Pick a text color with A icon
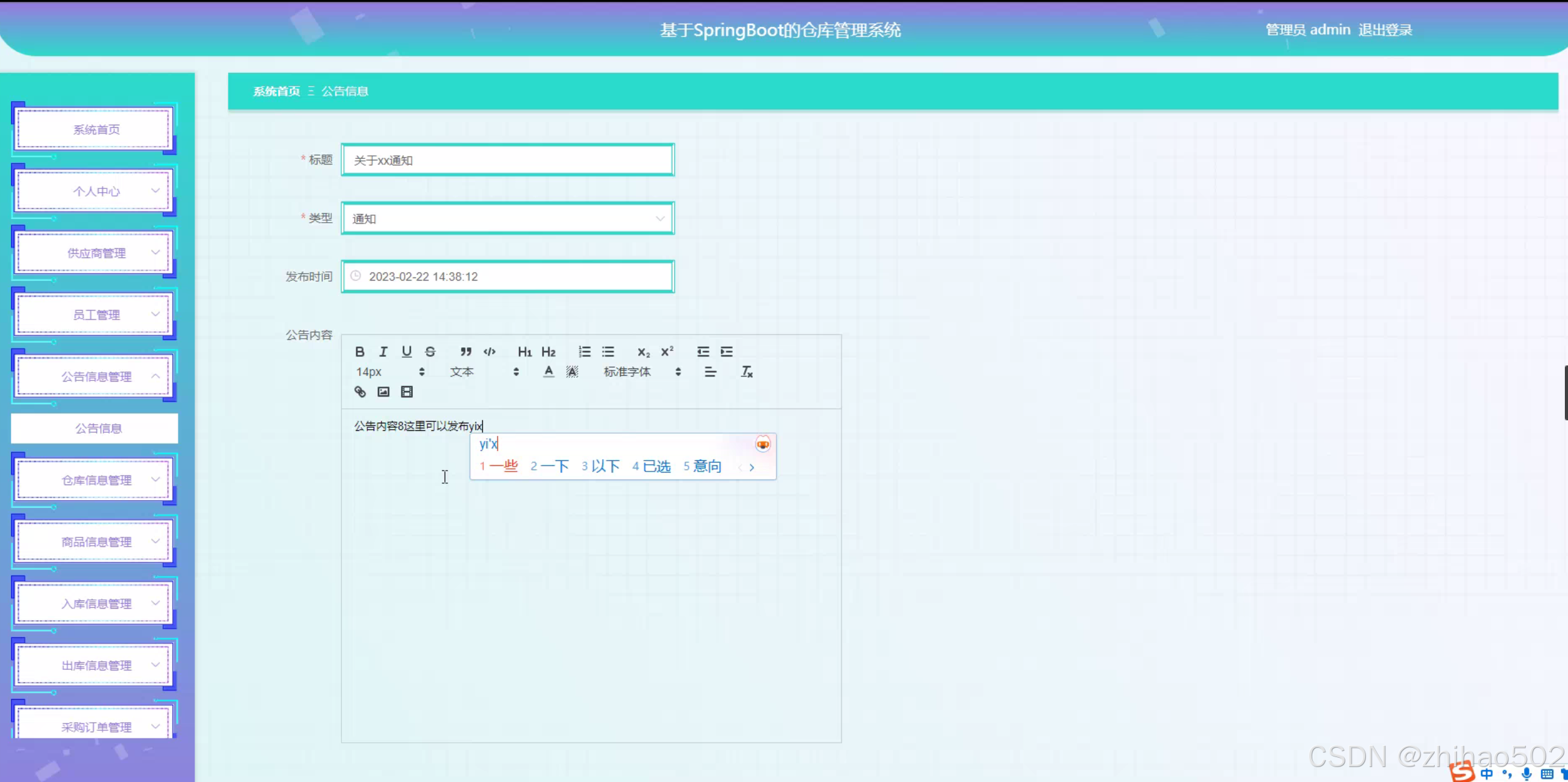 coord(548,372)
